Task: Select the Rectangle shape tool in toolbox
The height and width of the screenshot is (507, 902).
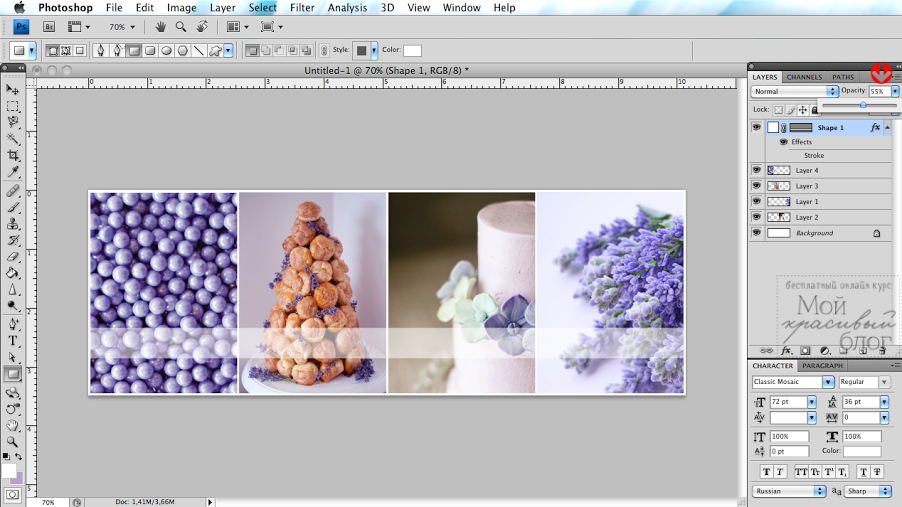Action: pos(12,375)
